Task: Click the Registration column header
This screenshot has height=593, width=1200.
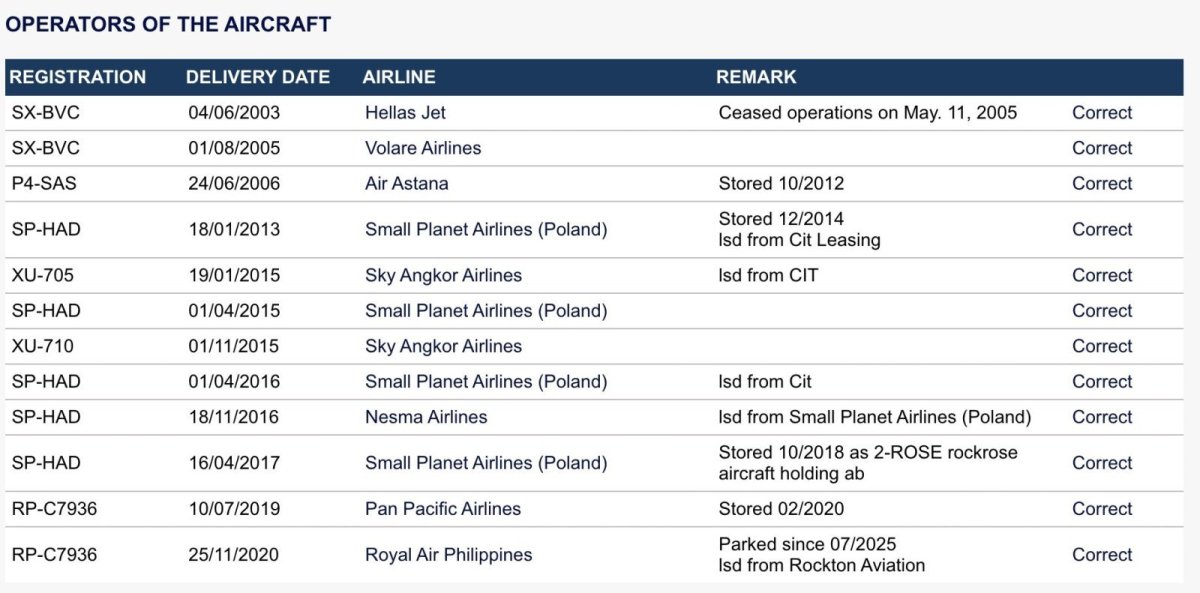Action: click(x=78, y=77)
